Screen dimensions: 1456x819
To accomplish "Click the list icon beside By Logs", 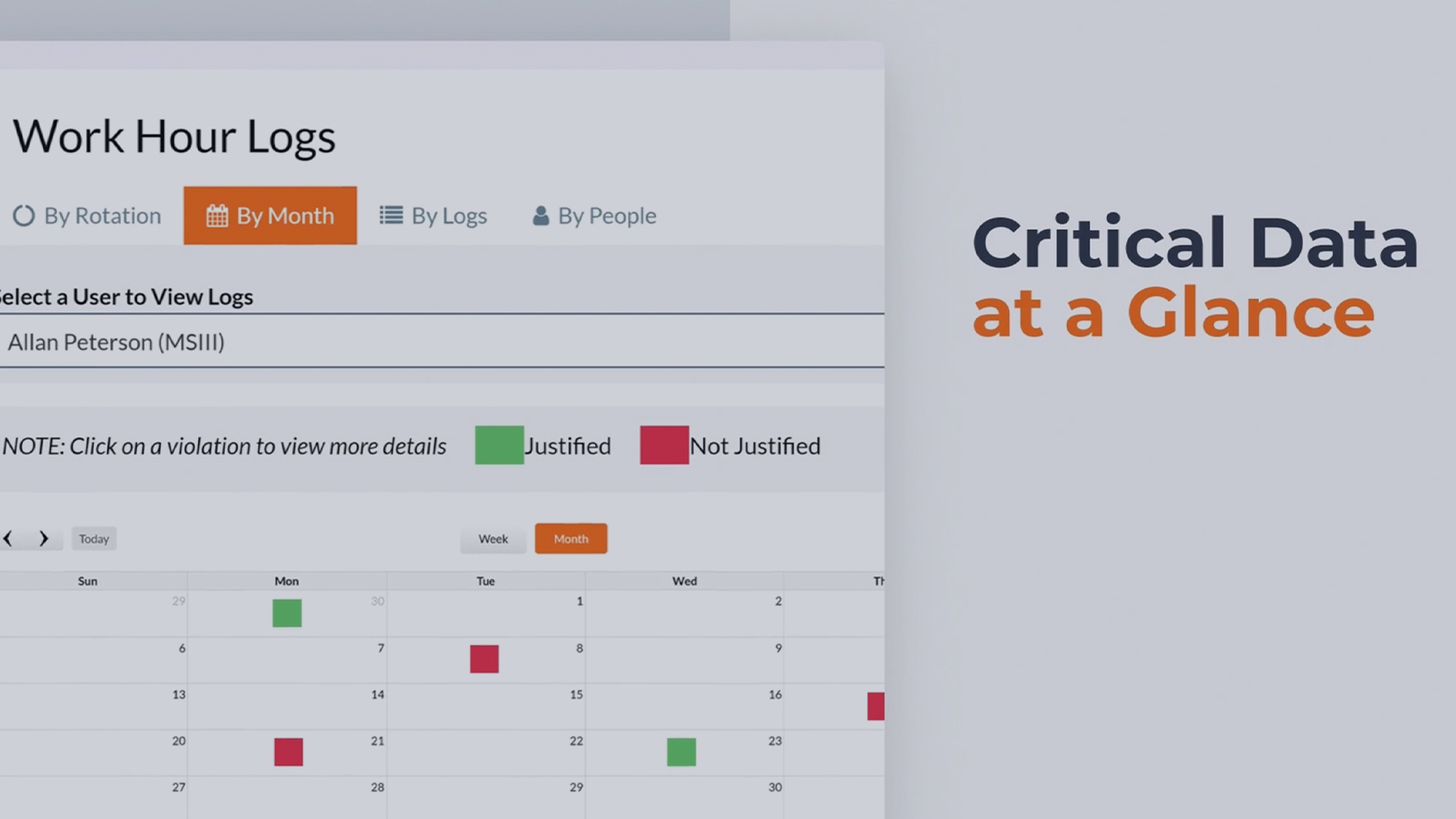I will [391, 215].
